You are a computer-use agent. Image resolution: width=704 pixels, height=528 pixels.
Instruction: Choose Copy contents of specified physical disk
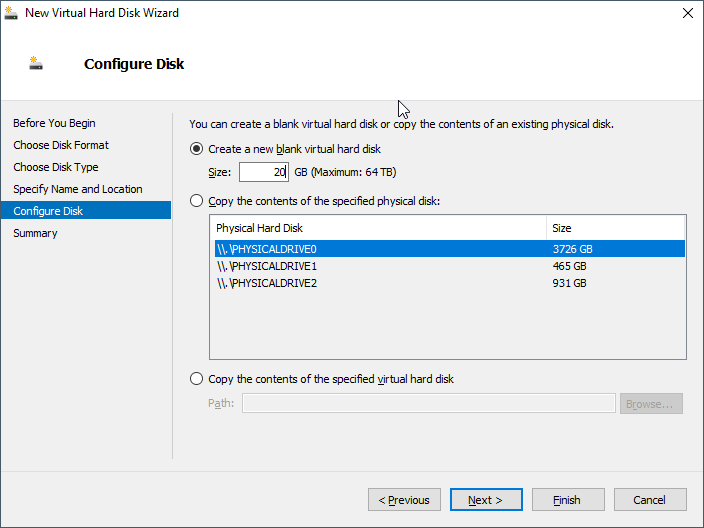[197, 201]
